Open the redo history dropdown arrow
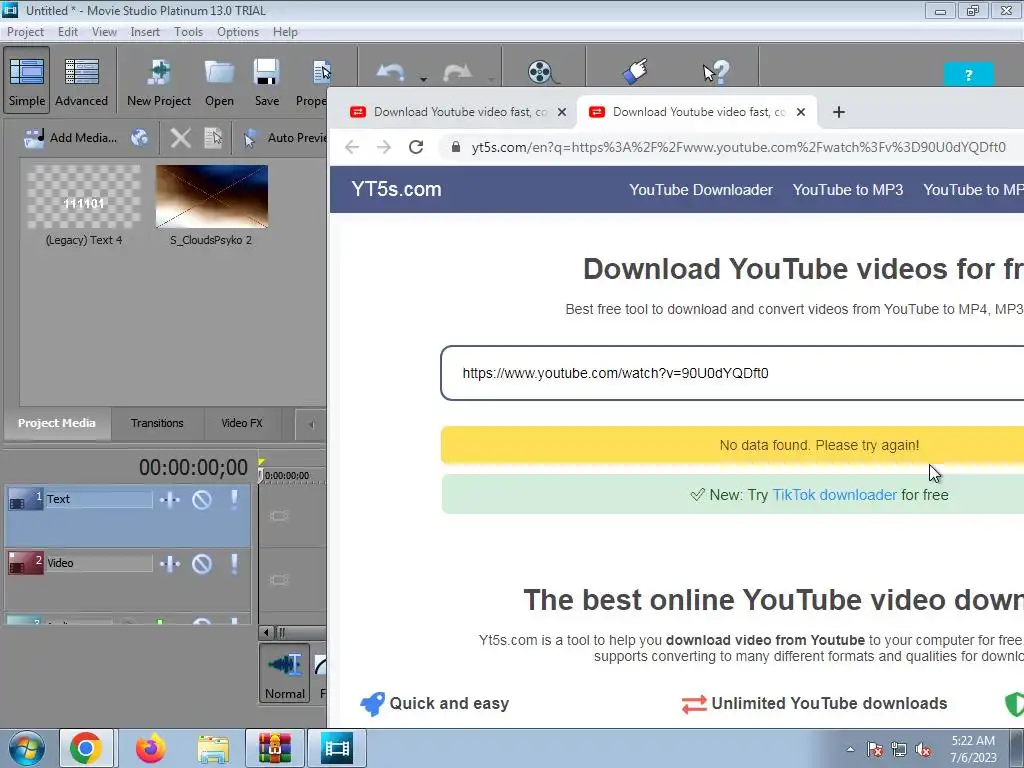The height and width of the screenshot is (768, 1024). coord(490,80)
